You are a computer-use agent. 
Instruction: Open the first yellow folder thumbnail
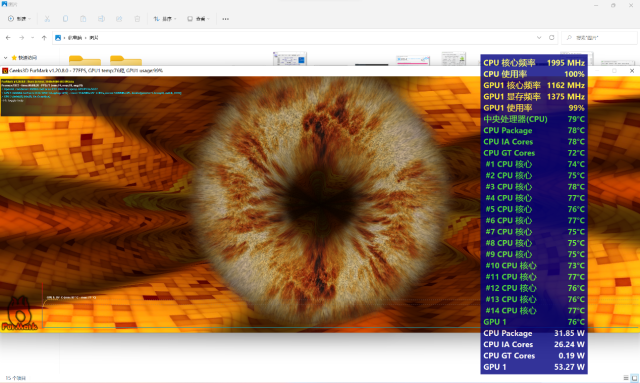pyautogui.click(x=85, y=60)
